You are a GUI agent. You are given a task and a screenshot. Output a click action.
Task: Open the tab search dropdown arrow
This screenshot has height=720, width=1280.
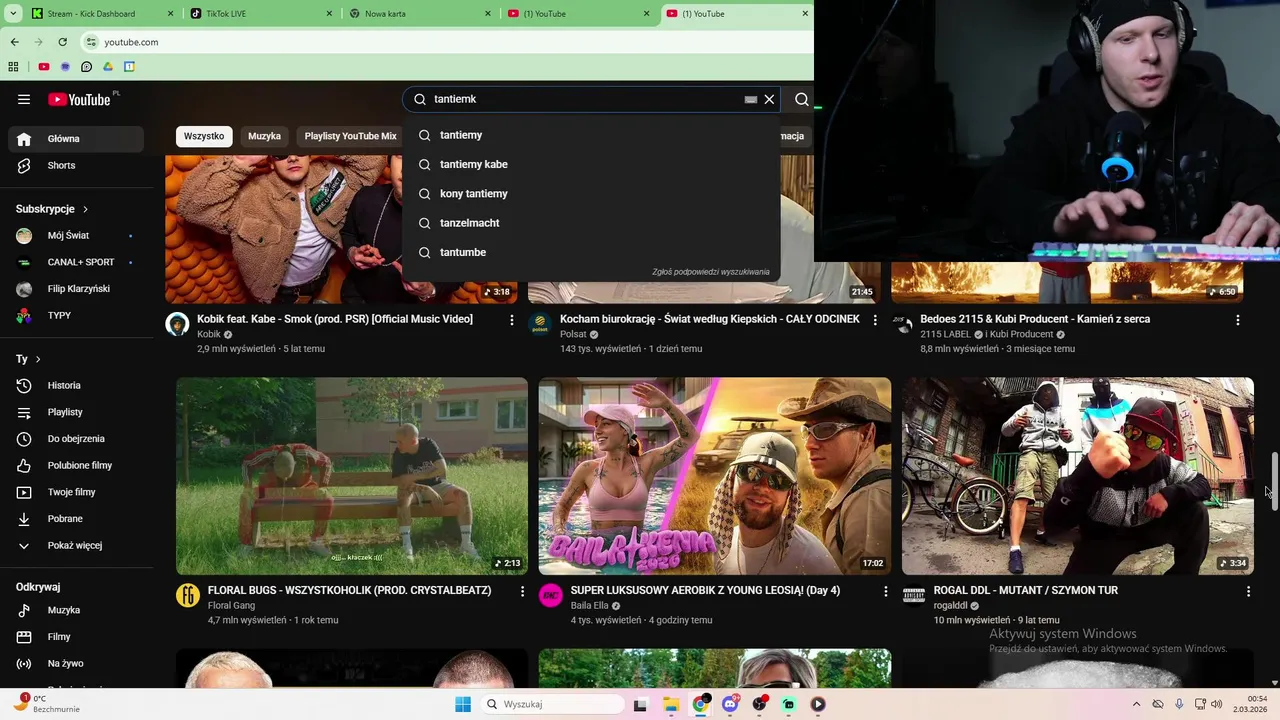click(15, 13)
